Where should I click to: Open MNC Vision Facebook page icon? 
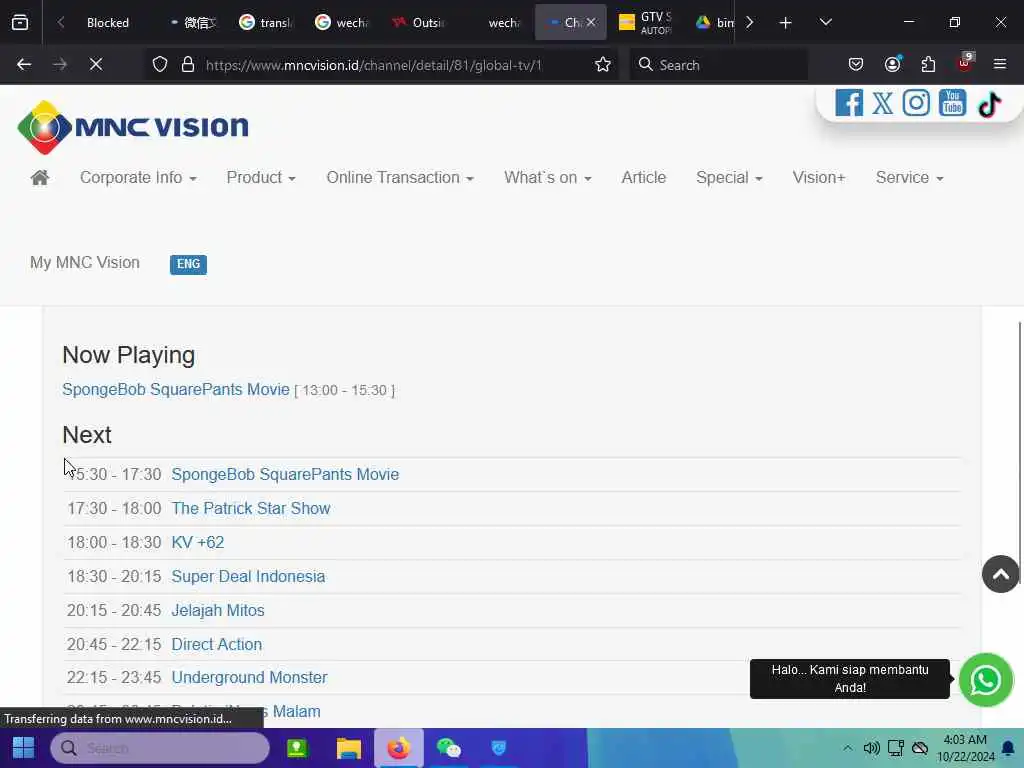(848, 103)
